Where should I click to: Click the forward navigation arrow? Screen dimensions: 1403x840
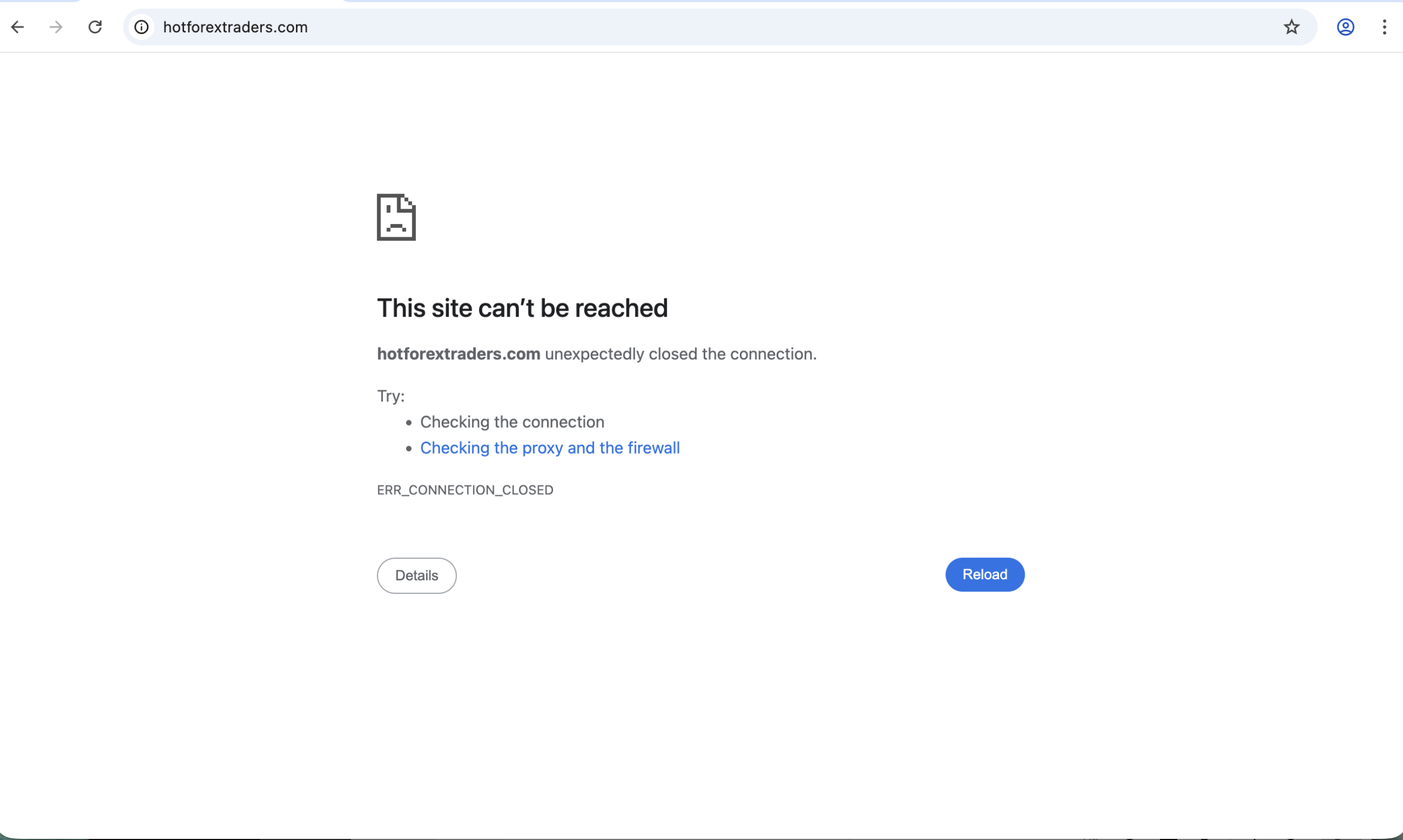55,27
